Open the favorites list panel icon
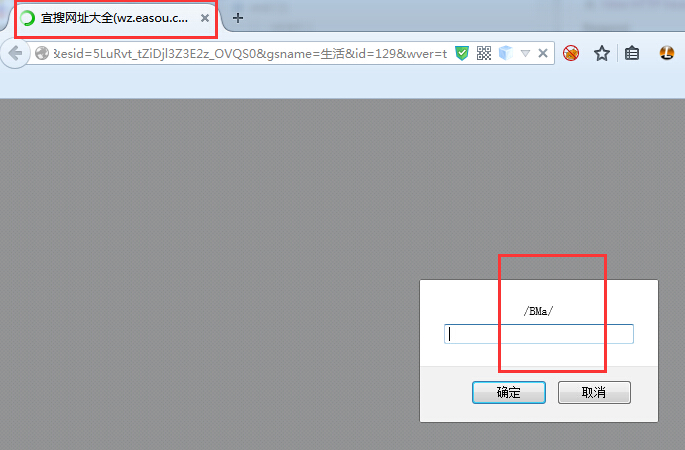The width and height of the screenshot is (685, 450). click(x=632, y=53)
